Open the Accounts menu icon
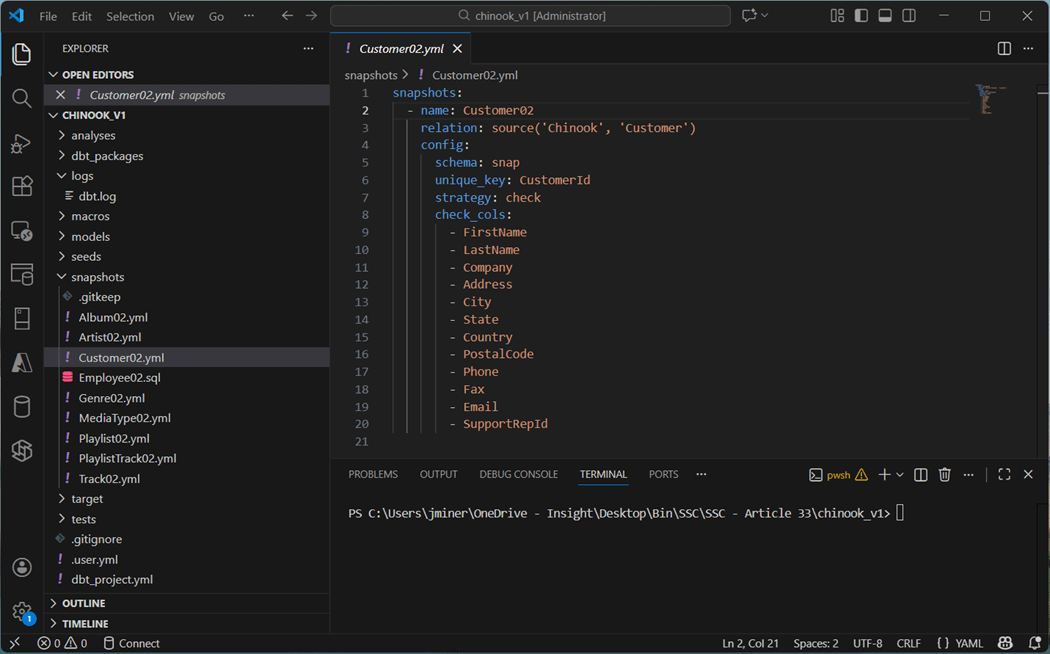The width and height of the screenshot is (1050, 654). [x=21, y=567]
